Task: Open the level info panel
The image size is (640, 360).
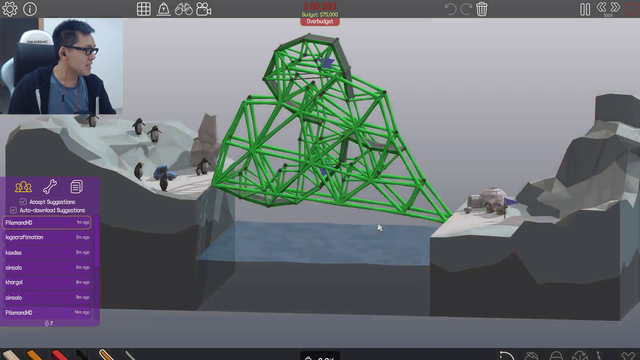Action: (30, 9)
